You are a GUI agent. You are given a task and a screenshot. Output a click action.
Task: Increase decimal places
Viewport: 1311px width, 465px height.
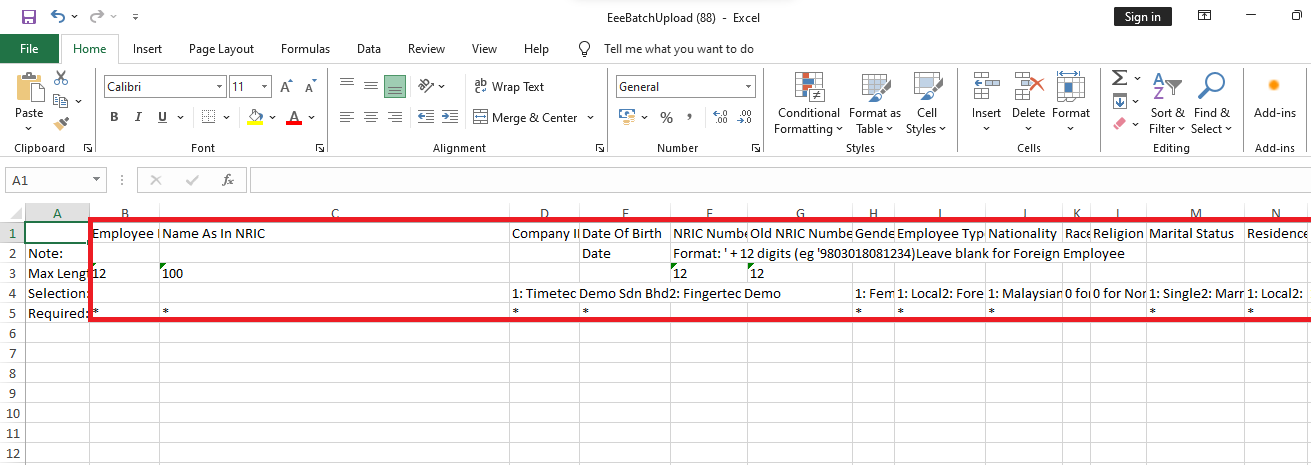tap(719, 117)
